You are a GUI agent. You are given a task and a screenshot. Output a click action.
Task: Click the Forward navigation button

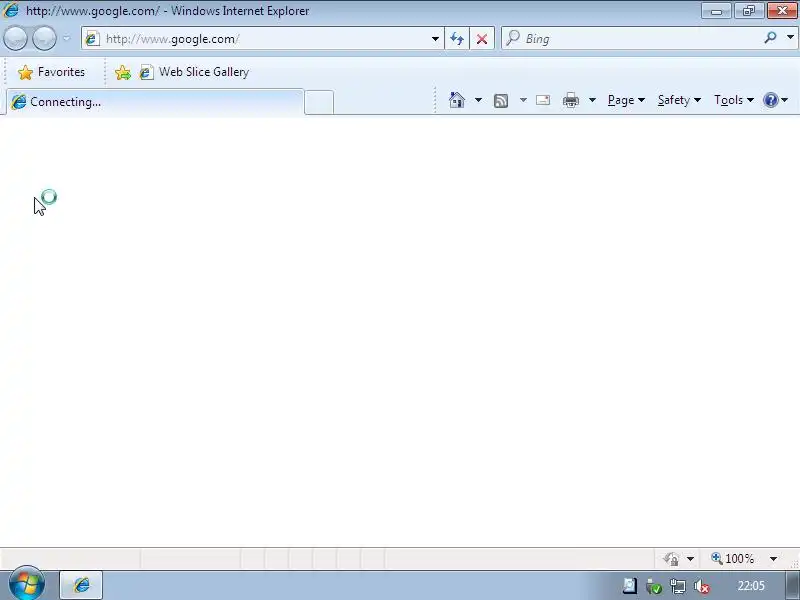(44, 39)
